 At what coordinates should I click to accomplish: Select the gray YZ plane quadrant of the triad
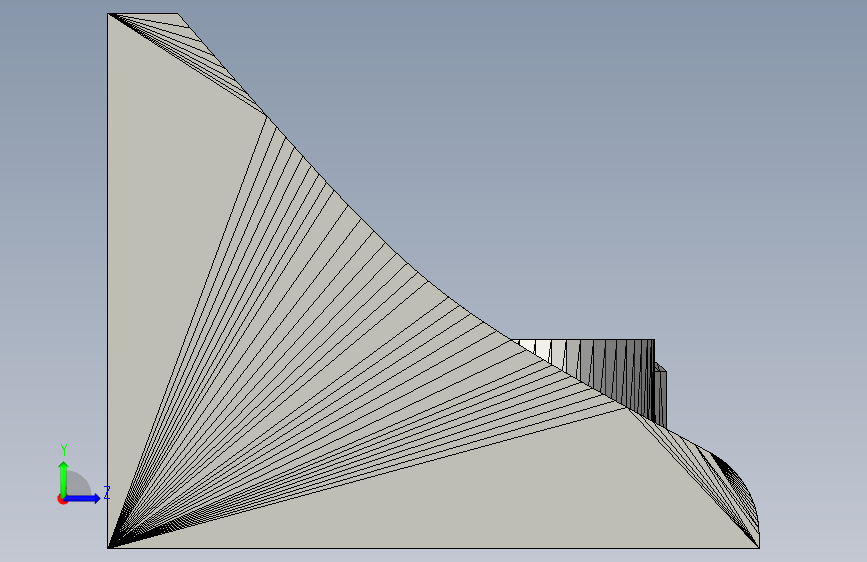coord(77,485)
